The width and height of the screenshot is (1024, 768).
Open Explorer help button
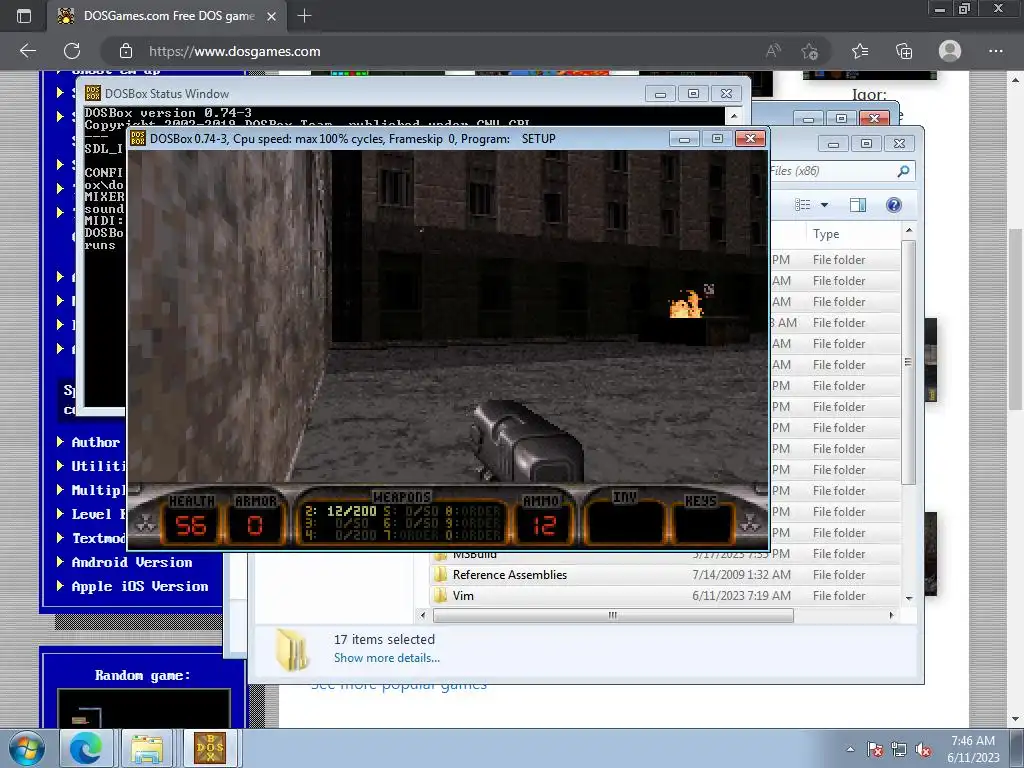pos(893,205)
